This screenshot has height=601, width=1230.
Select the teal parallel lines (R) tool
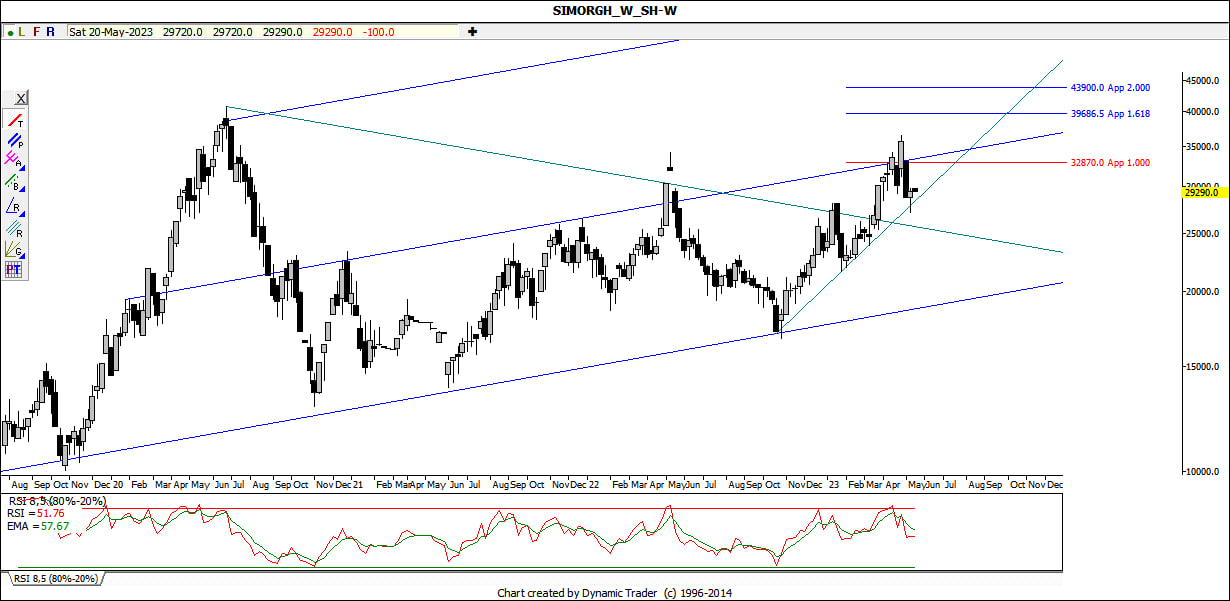point(15,227)
